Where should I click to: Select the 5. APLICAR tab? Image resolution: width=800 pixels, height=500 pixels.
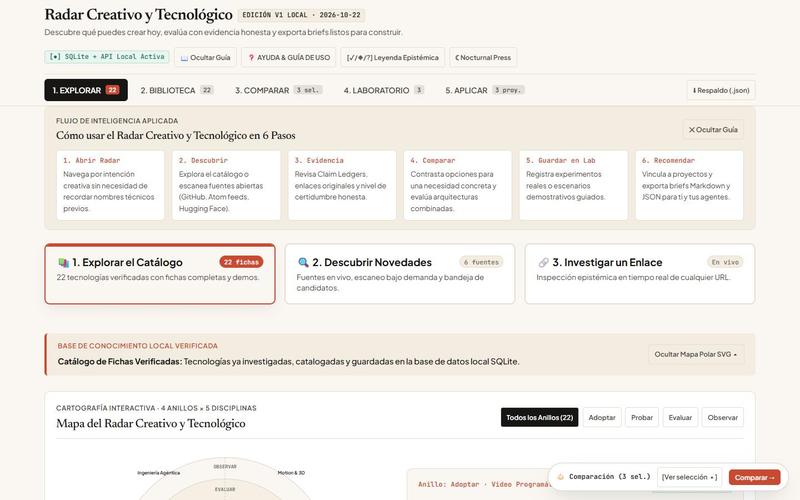click(485, 90)
